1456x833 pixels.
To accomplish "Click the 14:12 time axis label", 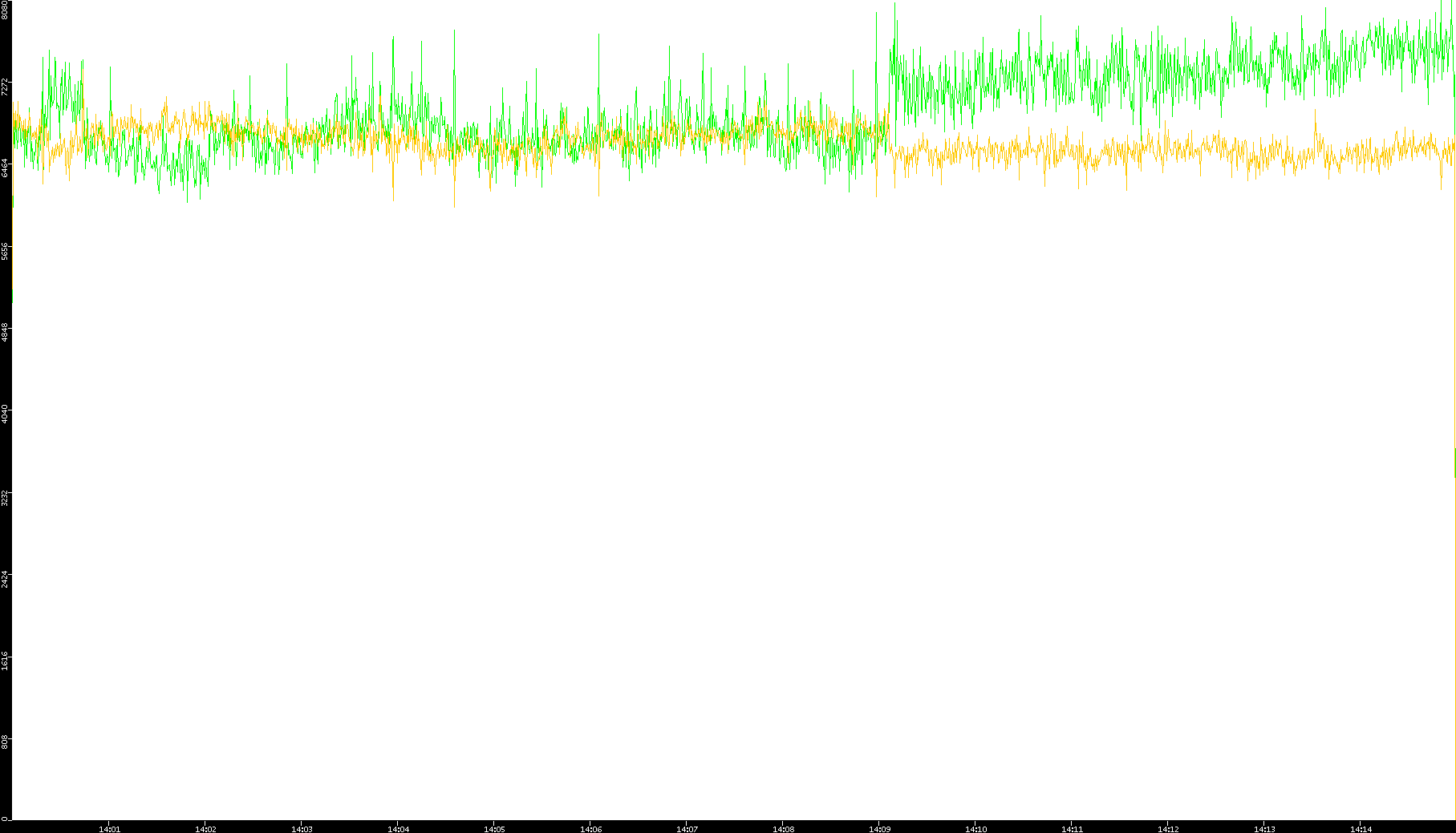I will [x=1168, y=828].
